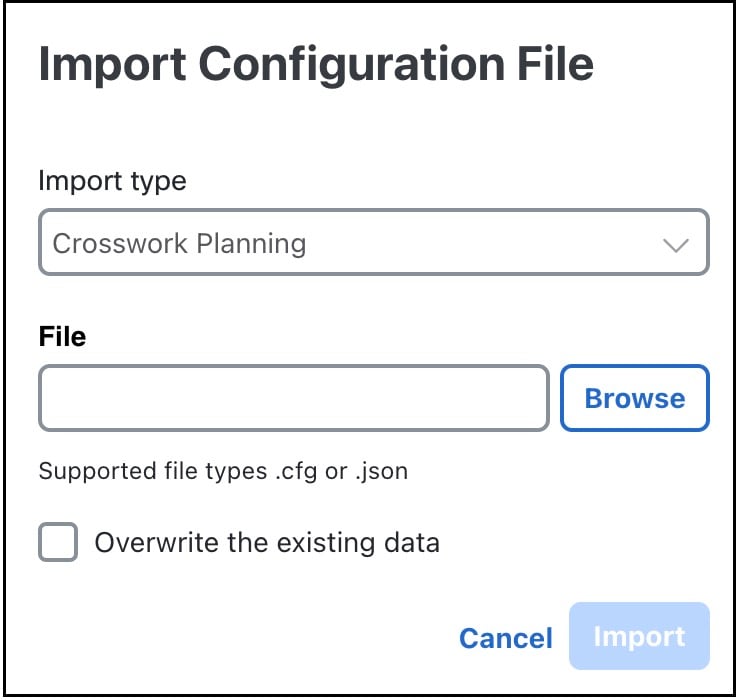Click the Overwrite the existing data label
737x700 pixels.
[x=267, y=543]
